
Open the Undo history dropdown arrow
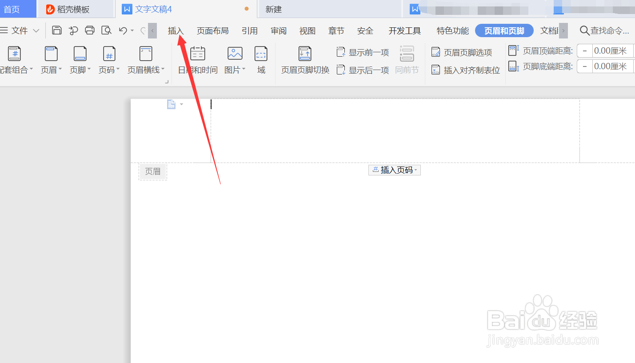pos(132,31)
